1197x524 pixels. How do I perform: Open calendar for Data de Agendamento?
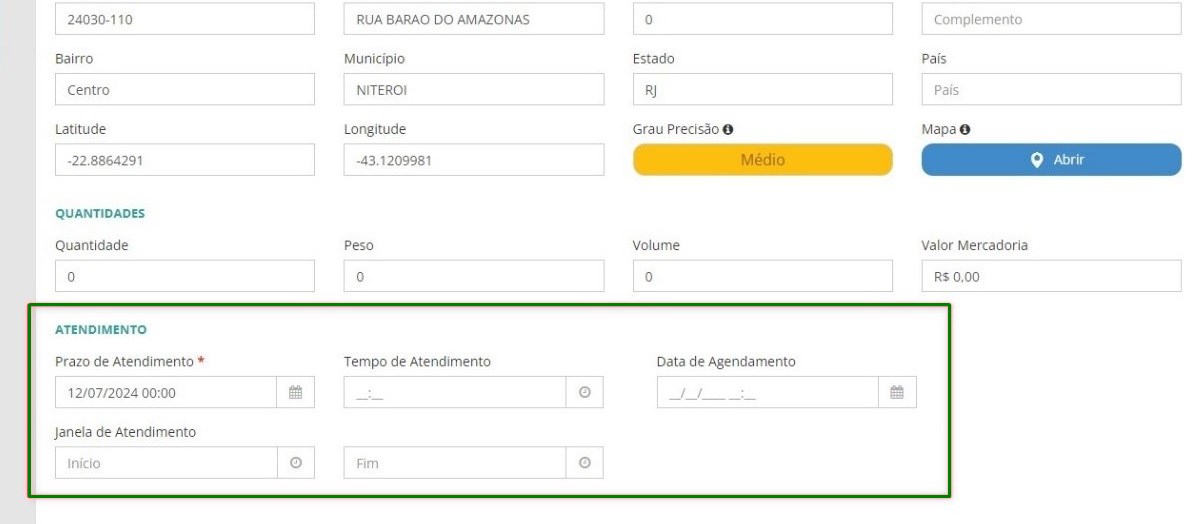(897, 393)
